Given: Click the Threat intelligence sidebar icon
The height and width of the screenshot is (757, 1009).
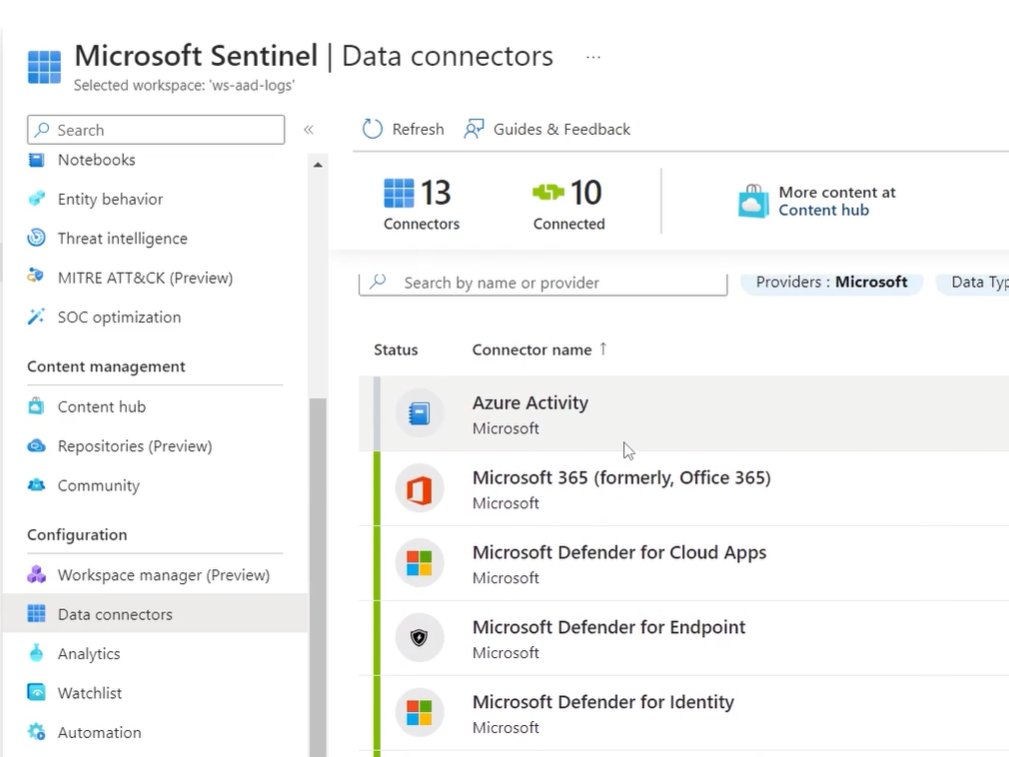Looking at the screenshot, I should pos(37,238).
